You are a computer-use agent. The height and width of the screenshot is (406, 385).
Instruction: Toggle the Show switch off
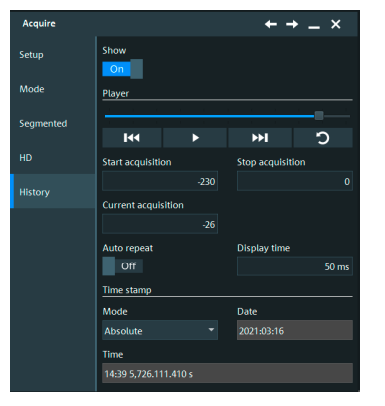[x=123, y=69]
